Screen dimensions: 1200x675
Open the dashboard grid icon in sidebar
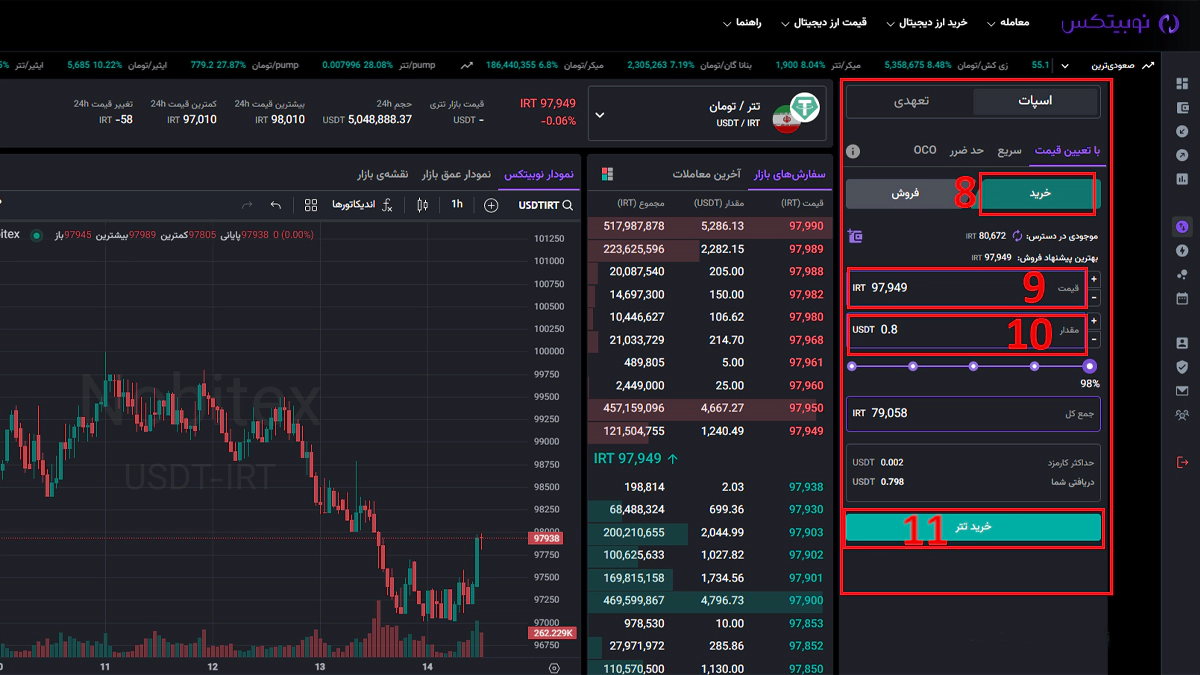1182,85
